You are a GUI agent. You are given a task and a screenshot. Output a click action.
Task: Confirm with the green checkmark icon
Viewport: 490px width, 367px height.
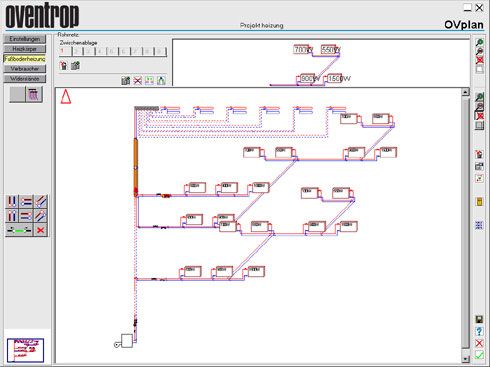[479, 355]
